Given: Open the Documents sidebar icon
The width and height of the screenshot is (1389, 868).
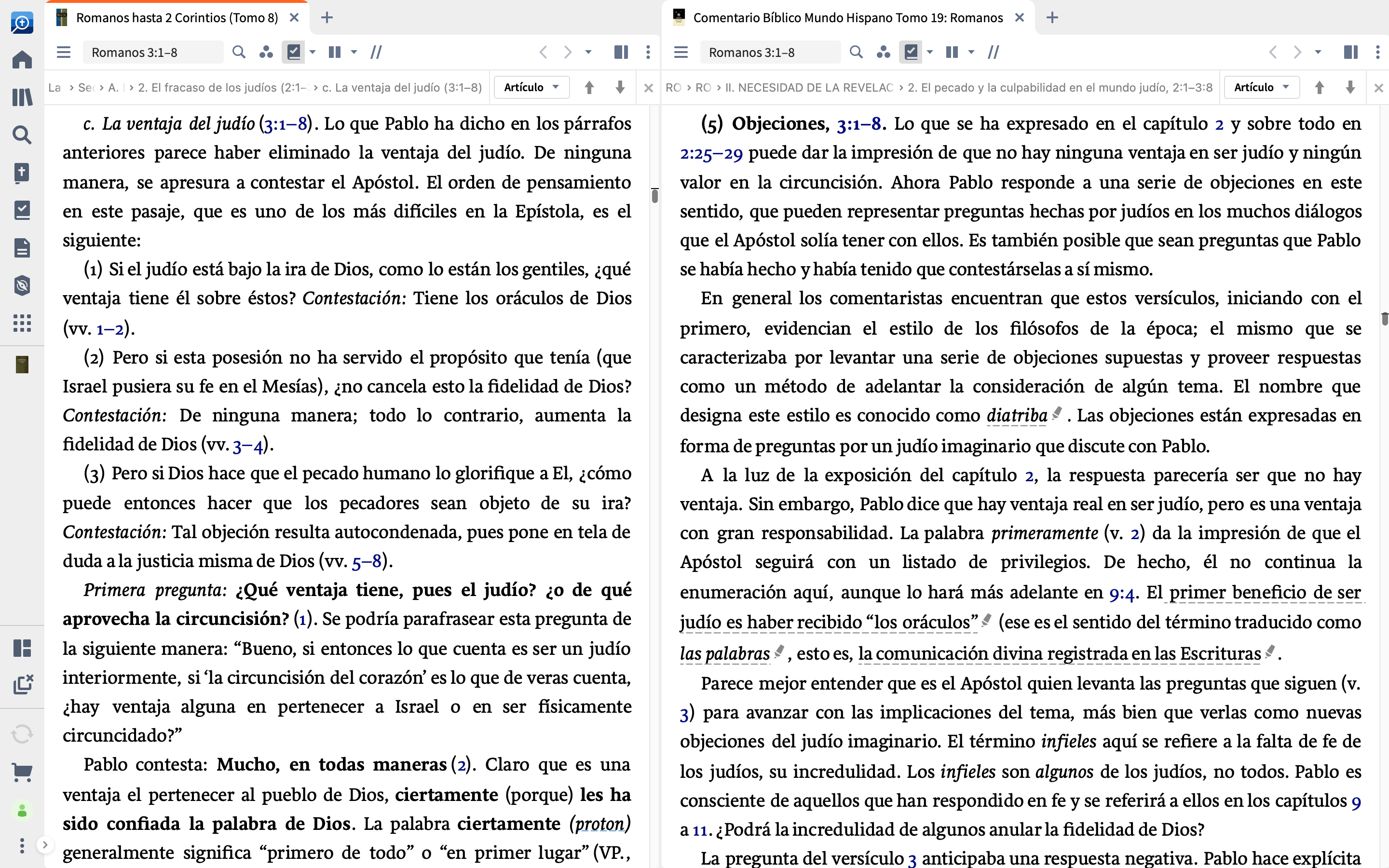Looking at the screenshot, I should (x=22, y=248).
